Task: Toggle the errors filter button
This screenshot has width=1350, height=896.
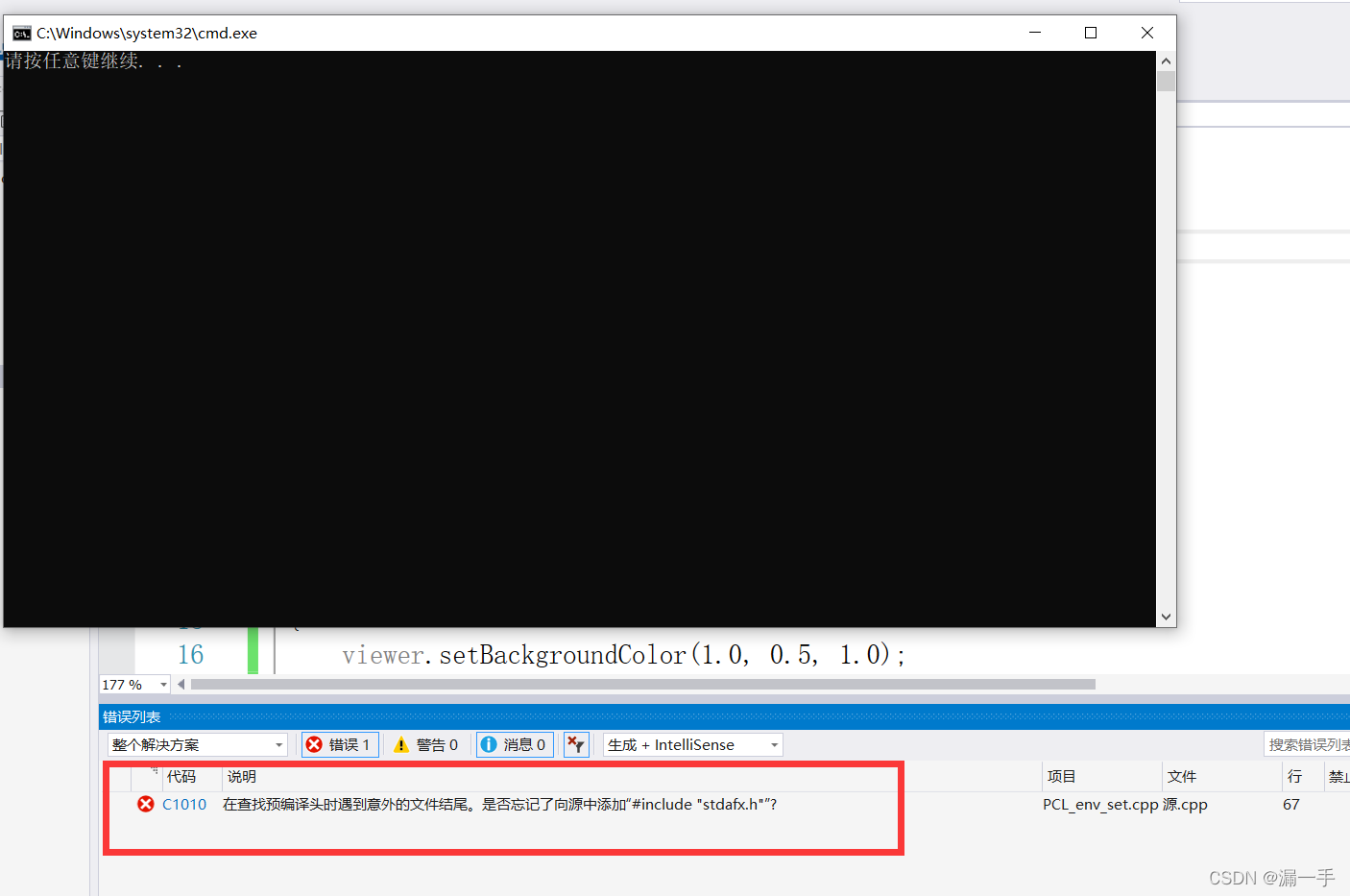Action: pyautogui.click(x=340, y=744)
